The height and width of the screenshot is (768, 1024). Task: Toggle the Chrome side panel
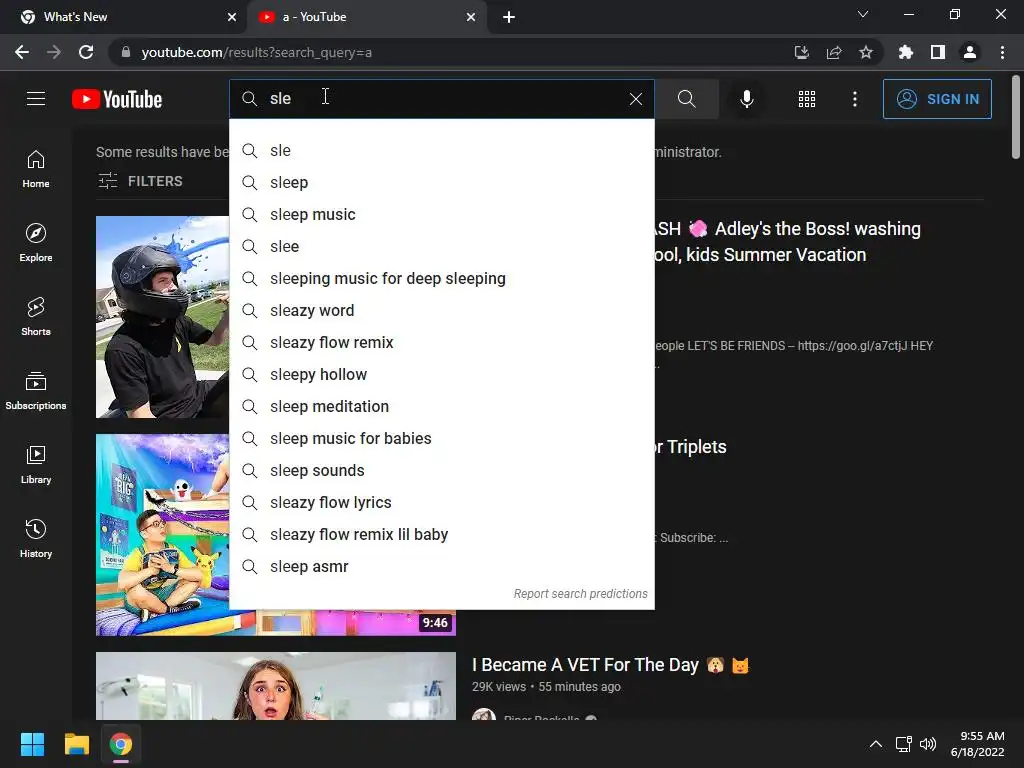pyautogui.click(x=938, y=52)
